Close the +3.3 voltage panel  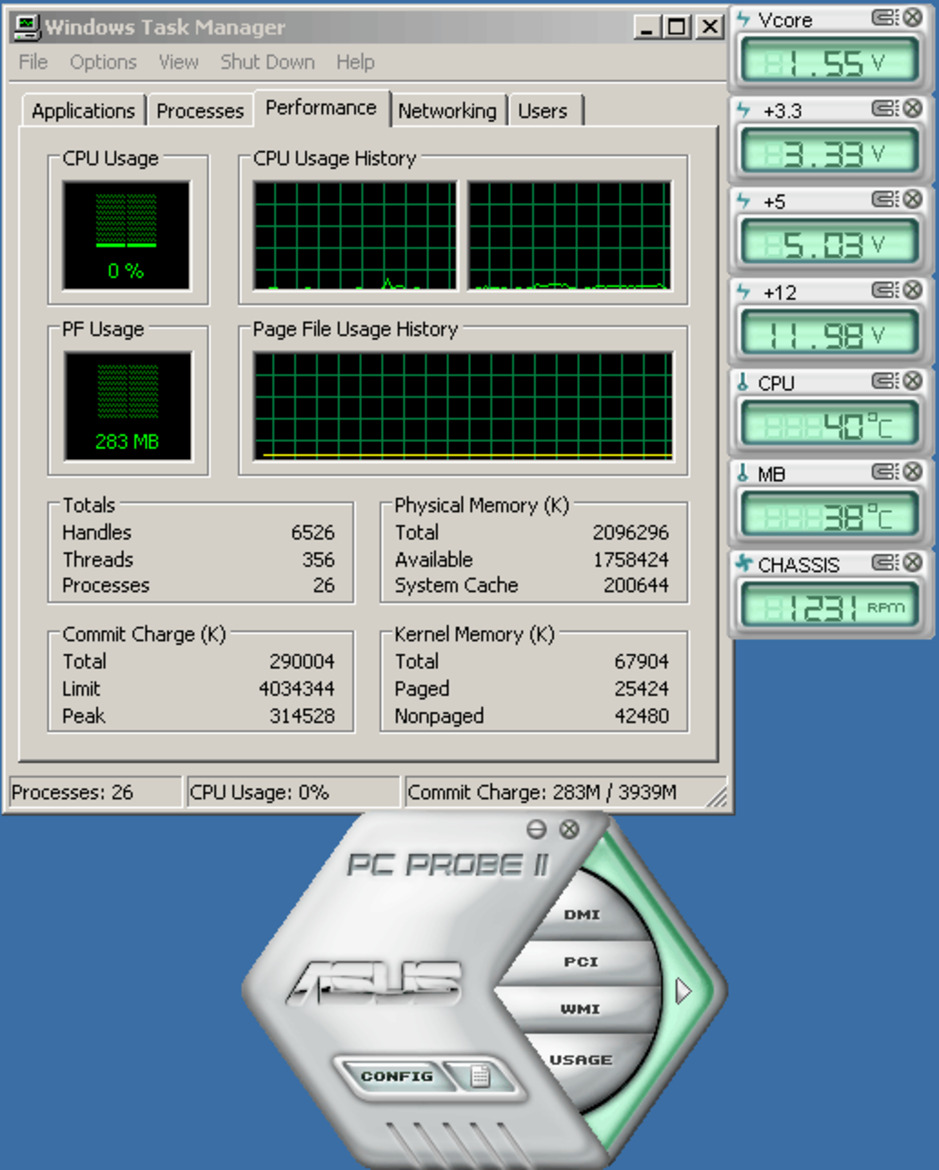click(x=912, y=109)
